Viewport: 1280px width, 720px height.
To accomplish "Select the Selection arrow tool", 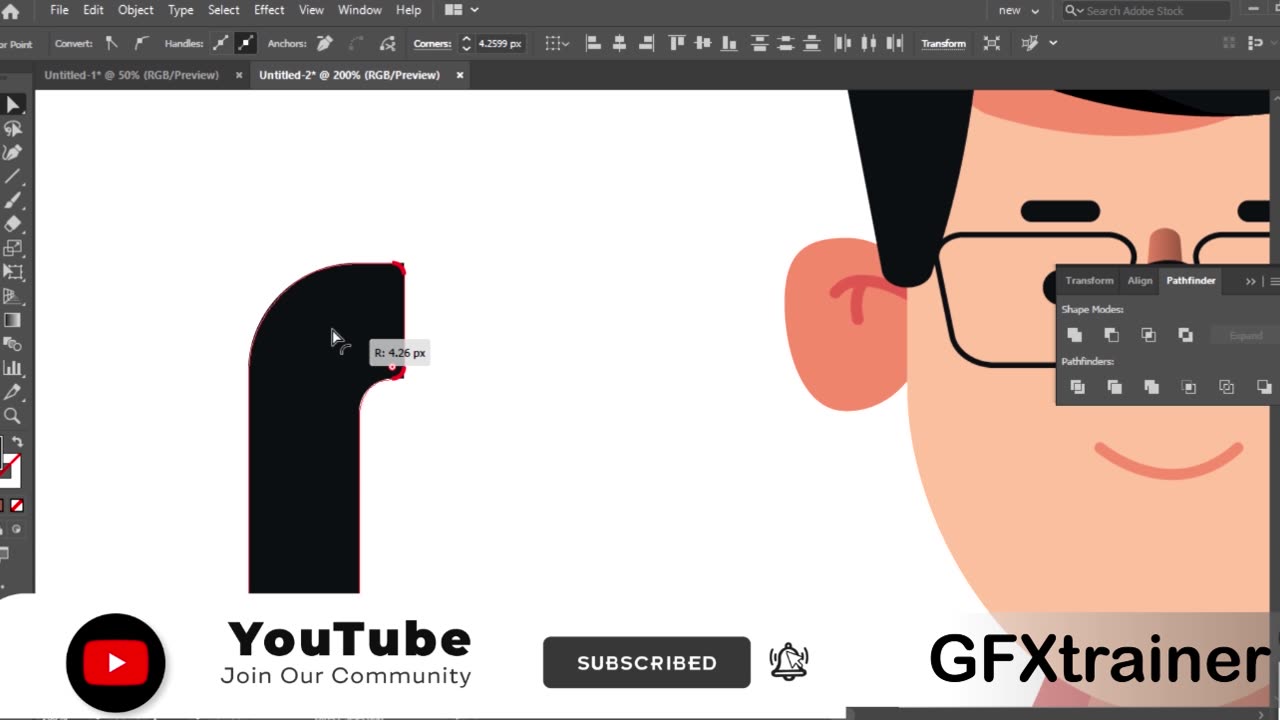I will (x=13, y=105).
